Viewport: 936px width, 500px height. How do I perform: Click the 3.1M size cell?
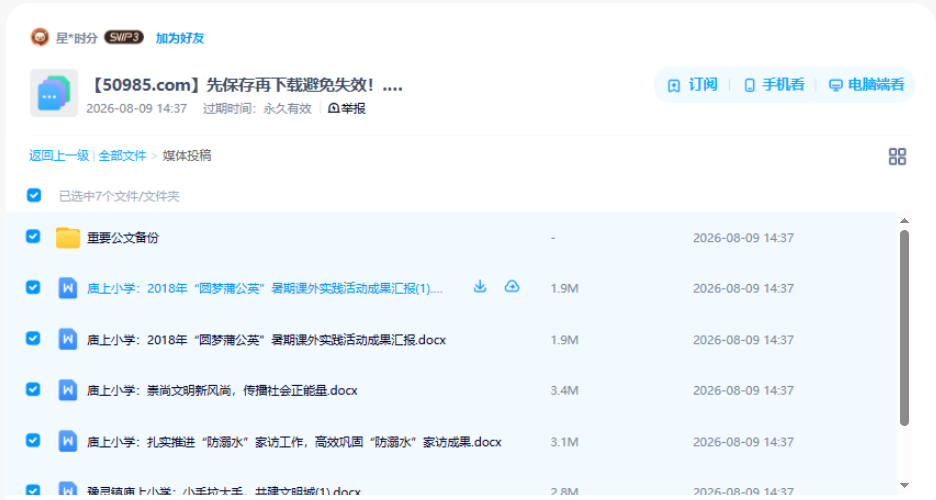click(x=564, y=442)
